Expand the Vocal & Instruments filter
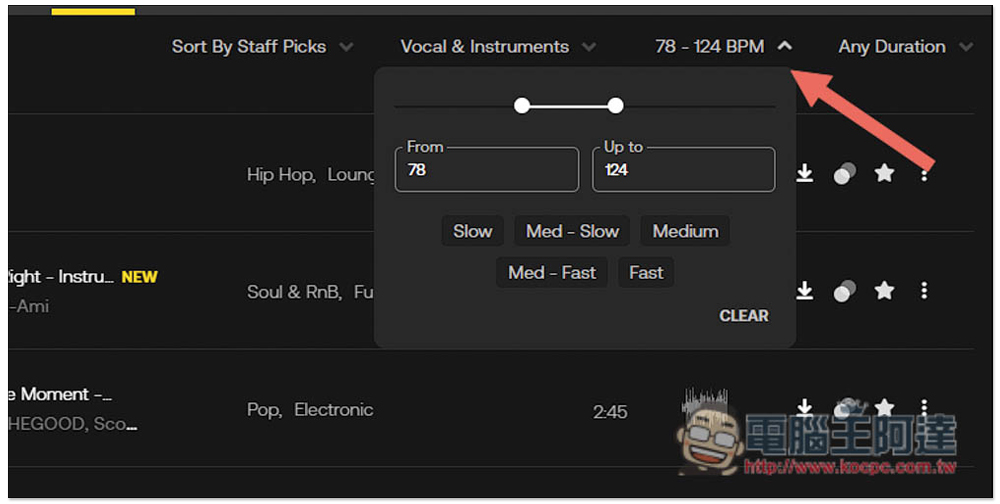The width and height of the screenshot is (1000, 504). [497, 47]
